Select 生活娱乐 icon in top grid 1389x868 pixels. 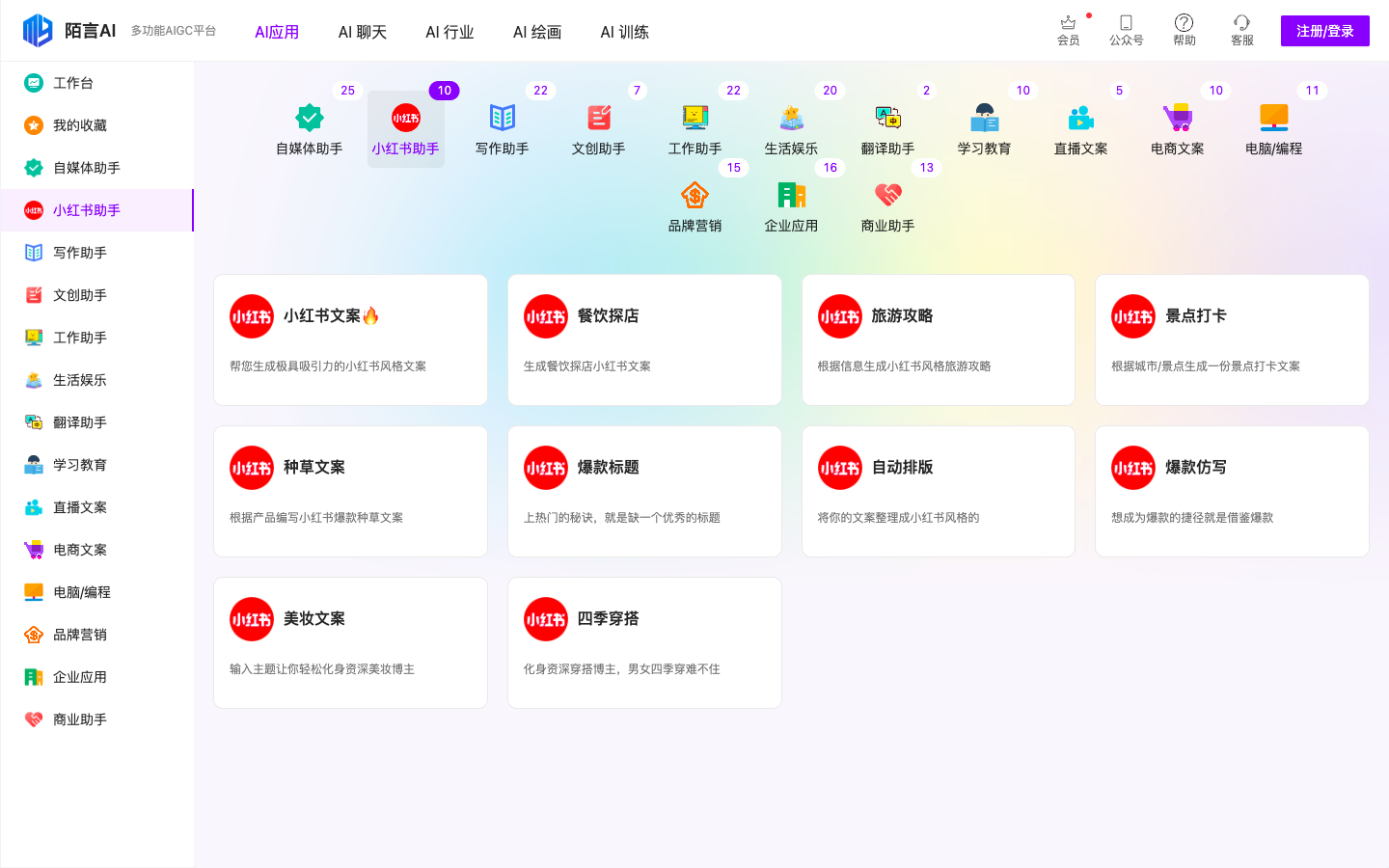click(x=792, y=118)
